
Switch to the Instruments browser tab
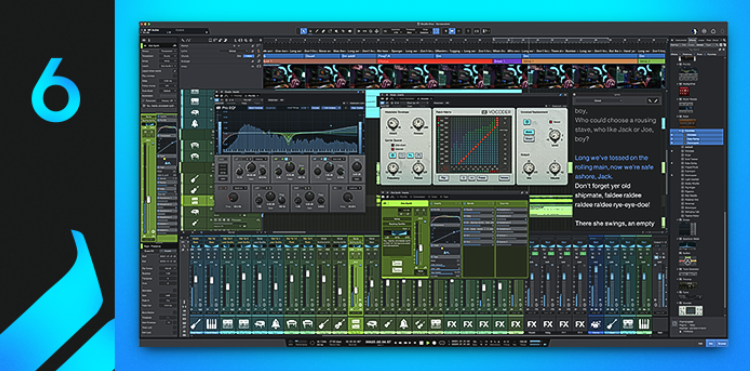pos(681,40)
